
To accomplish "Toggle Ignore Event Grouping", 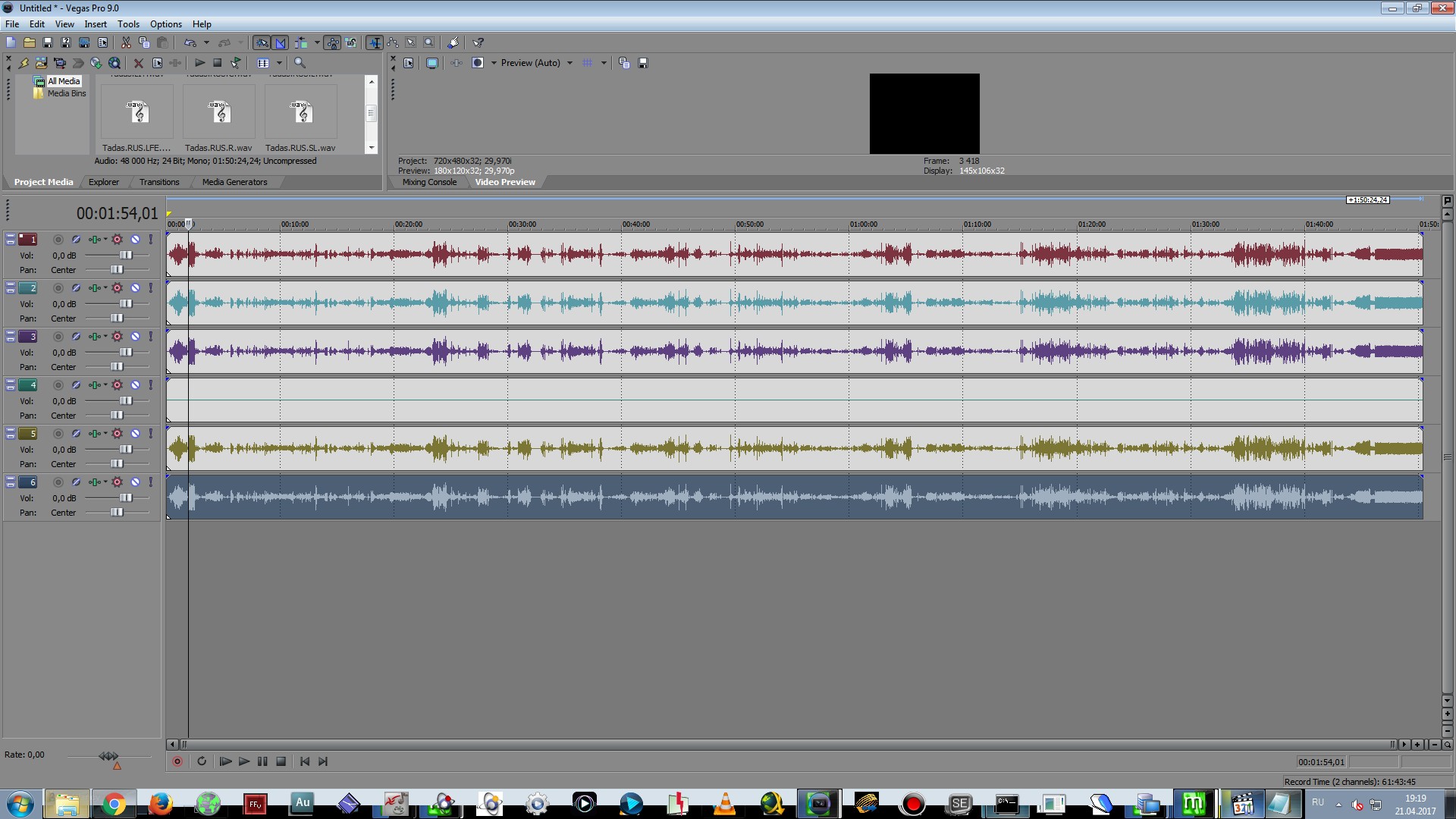I will [350, 42].
